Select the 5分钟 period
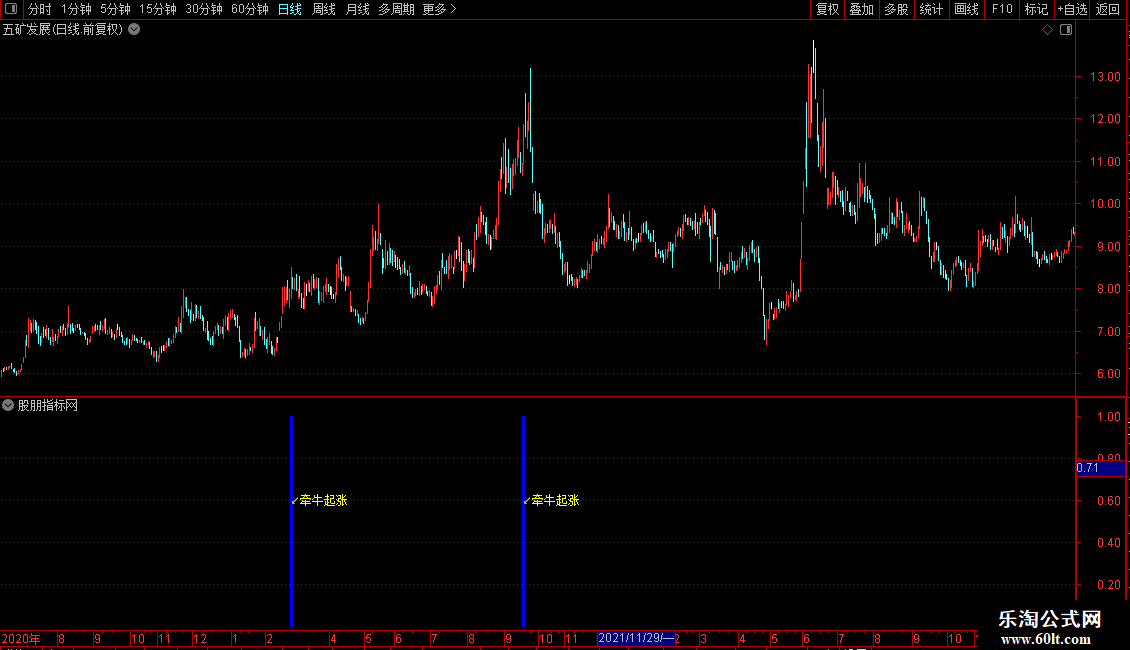 [115, 9]
